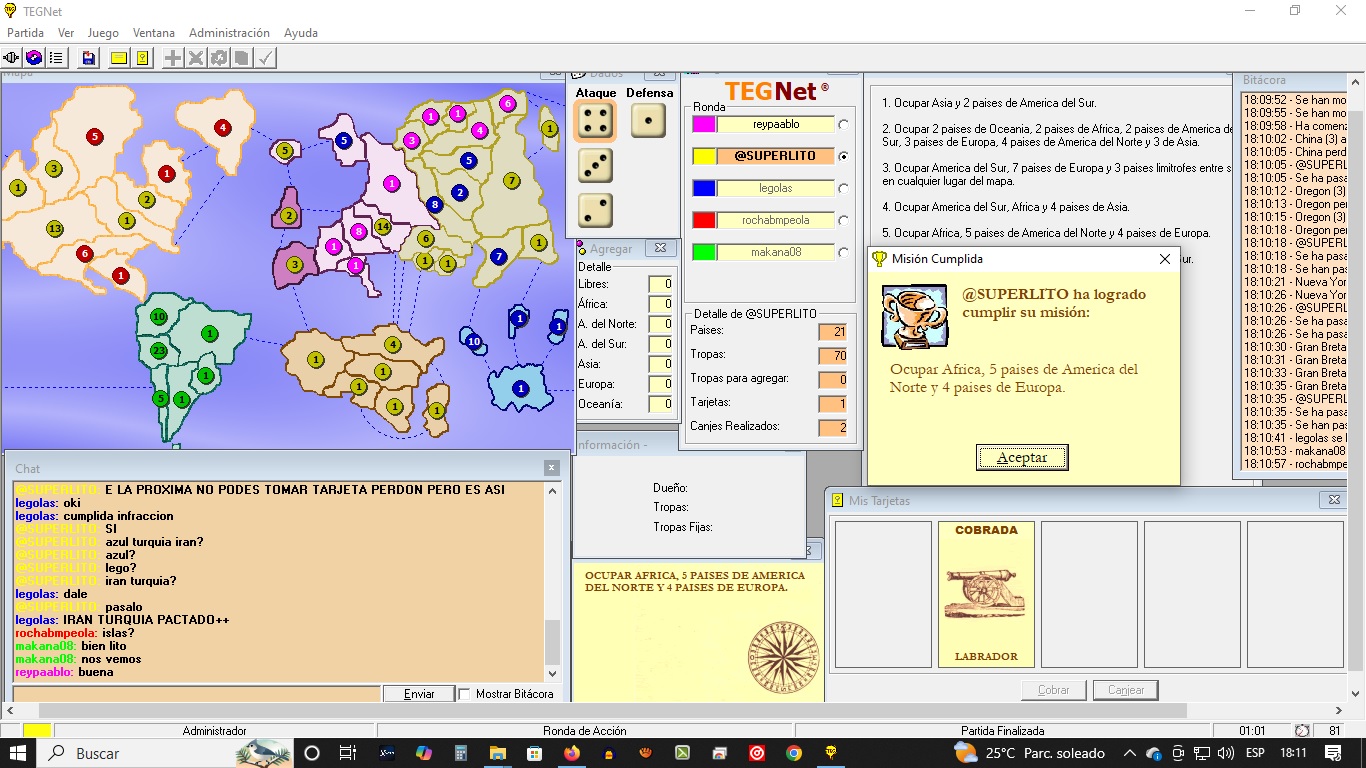Click the top attack die showing six
This screenshot has width=1366, height=768.
596,122
